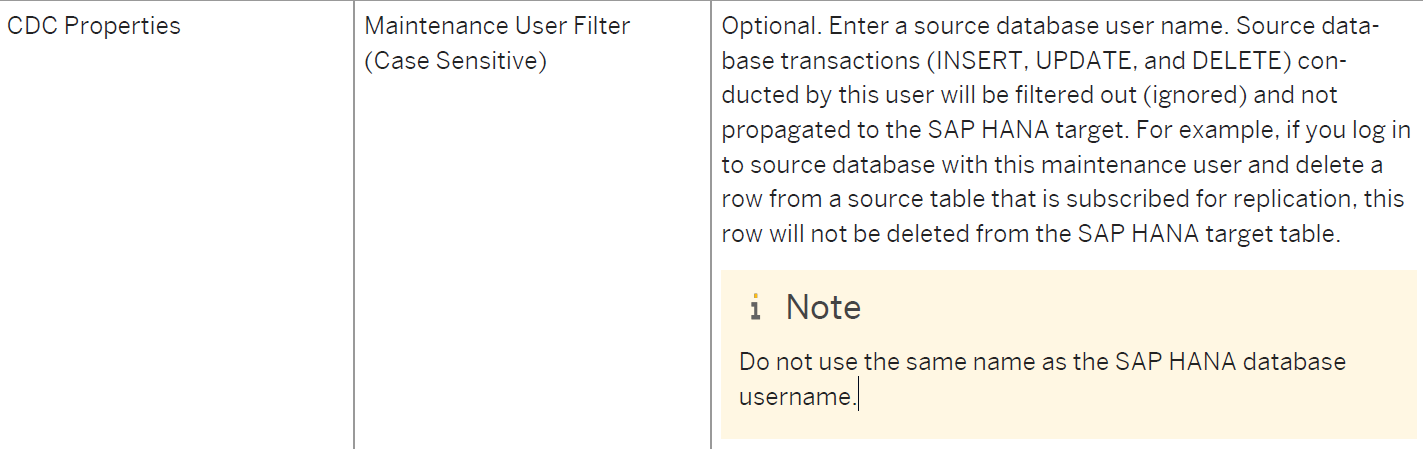The image size is (1423, 449).
Task: Click the word 'username.' in the note
Action: pyautogui.click(x=797, y=396)
